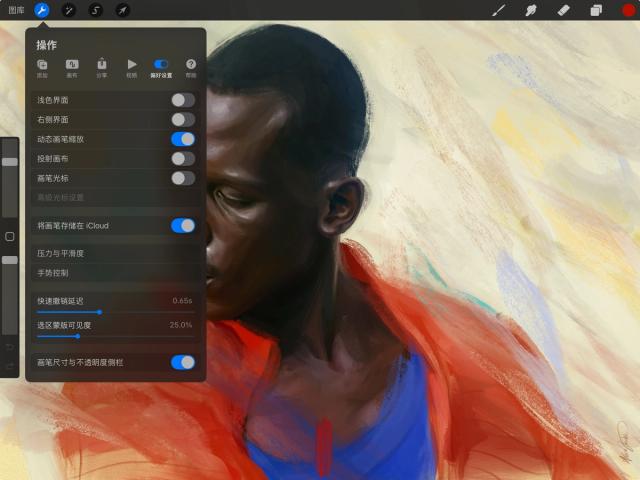This screenshot has width=640, height=480.
Task: Select the Eraser tool
Action: pyautogui.click(x=563, y=10)
